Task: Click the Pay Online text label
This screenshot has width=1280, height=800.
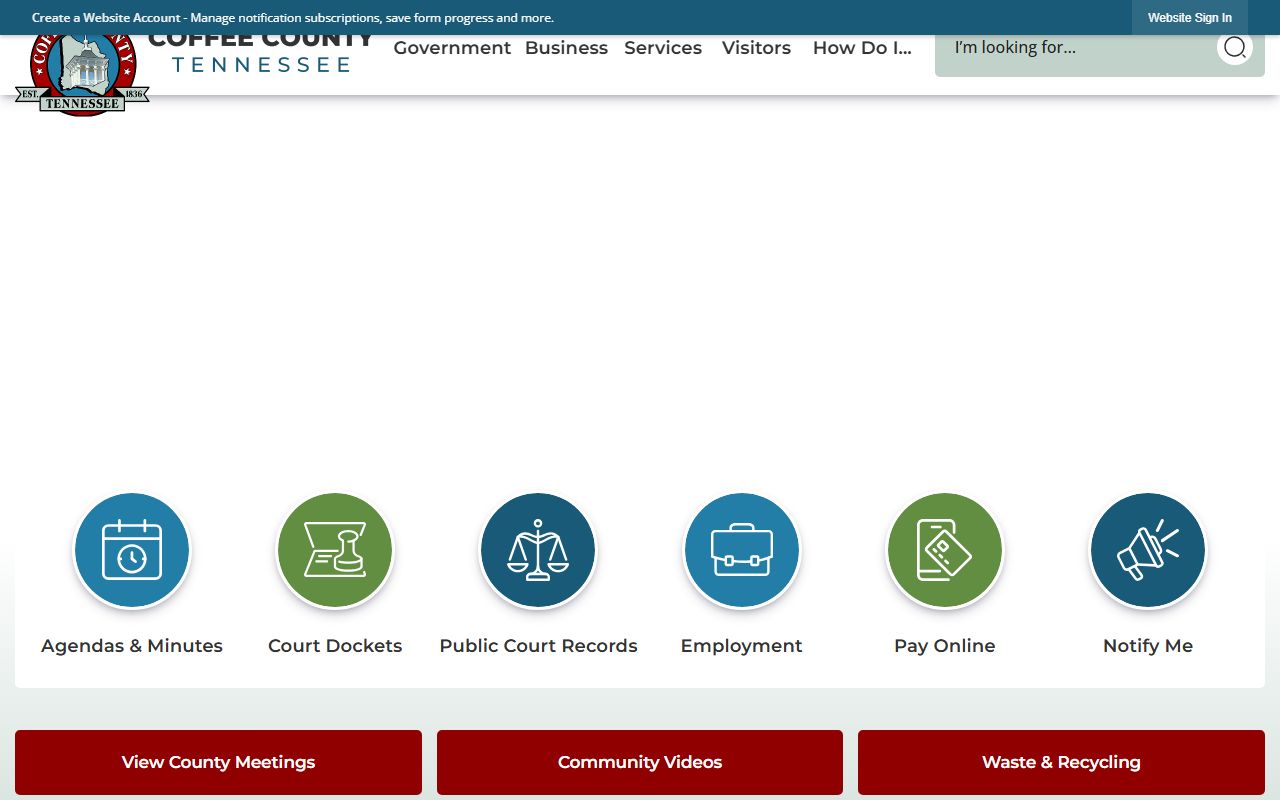Action: [945, 646]
